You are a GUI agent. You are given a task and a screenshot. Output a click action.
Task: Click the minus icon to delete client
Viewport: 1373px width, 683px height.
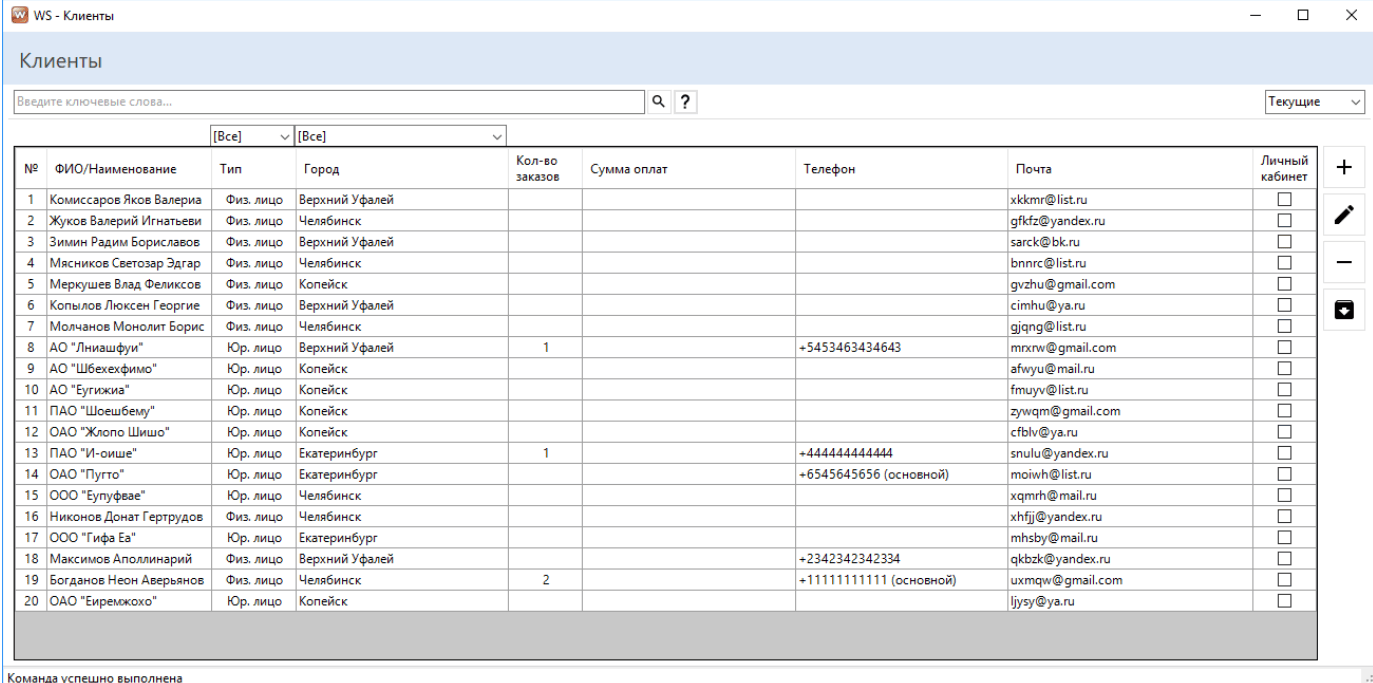click(1344, 263)
